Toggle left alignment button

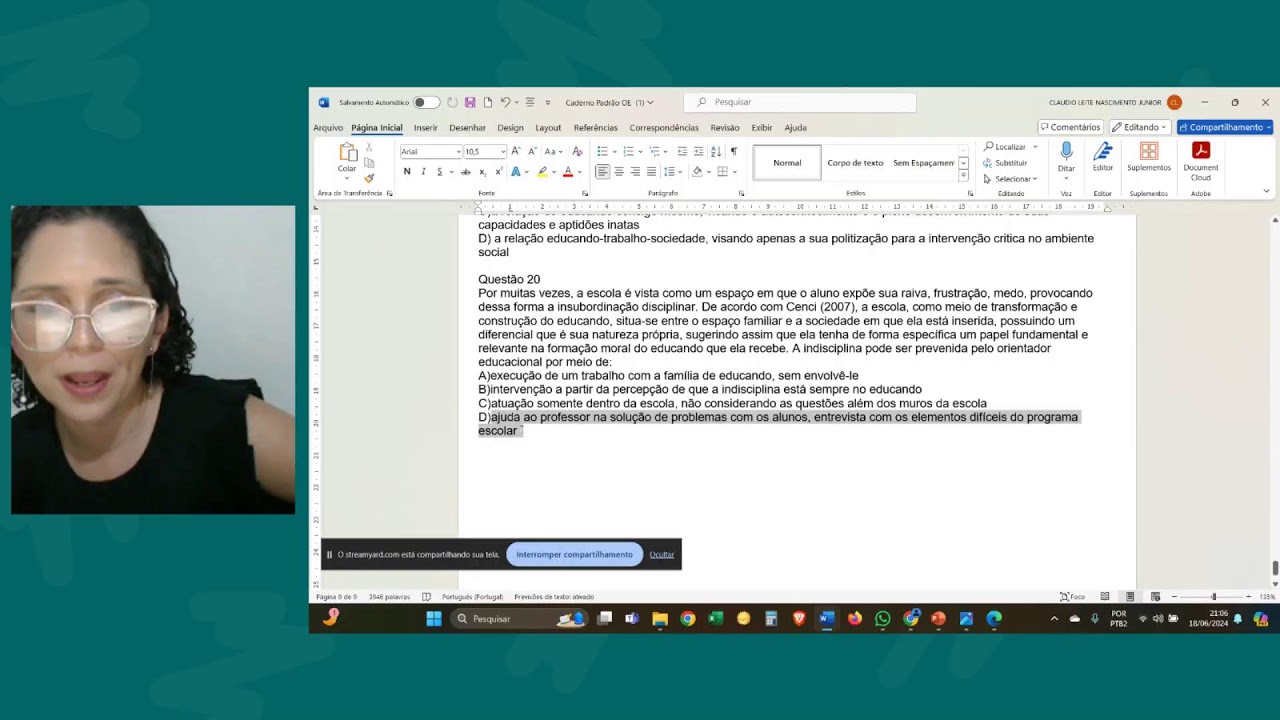[x=602, y=172]
